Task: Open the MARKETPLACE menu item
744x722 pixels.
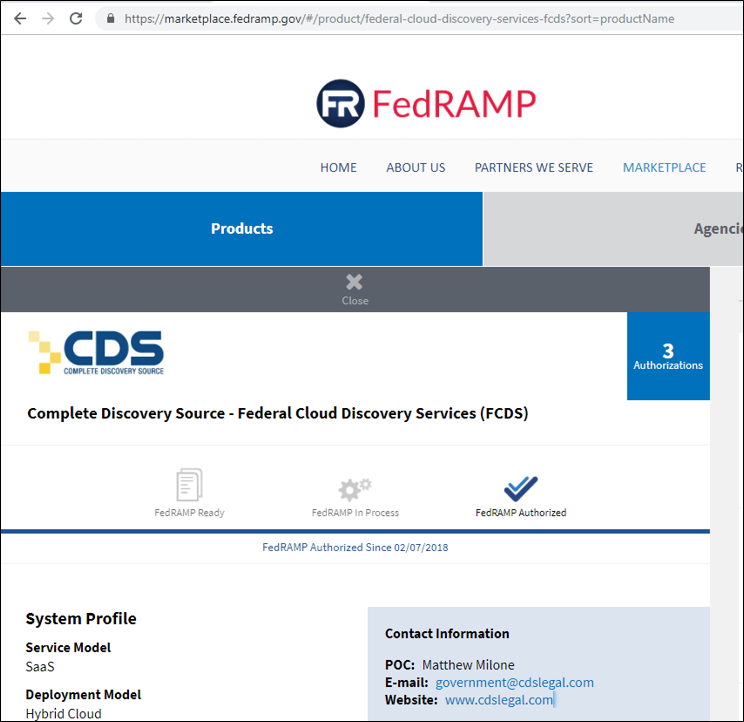Action: coord(664,167)
